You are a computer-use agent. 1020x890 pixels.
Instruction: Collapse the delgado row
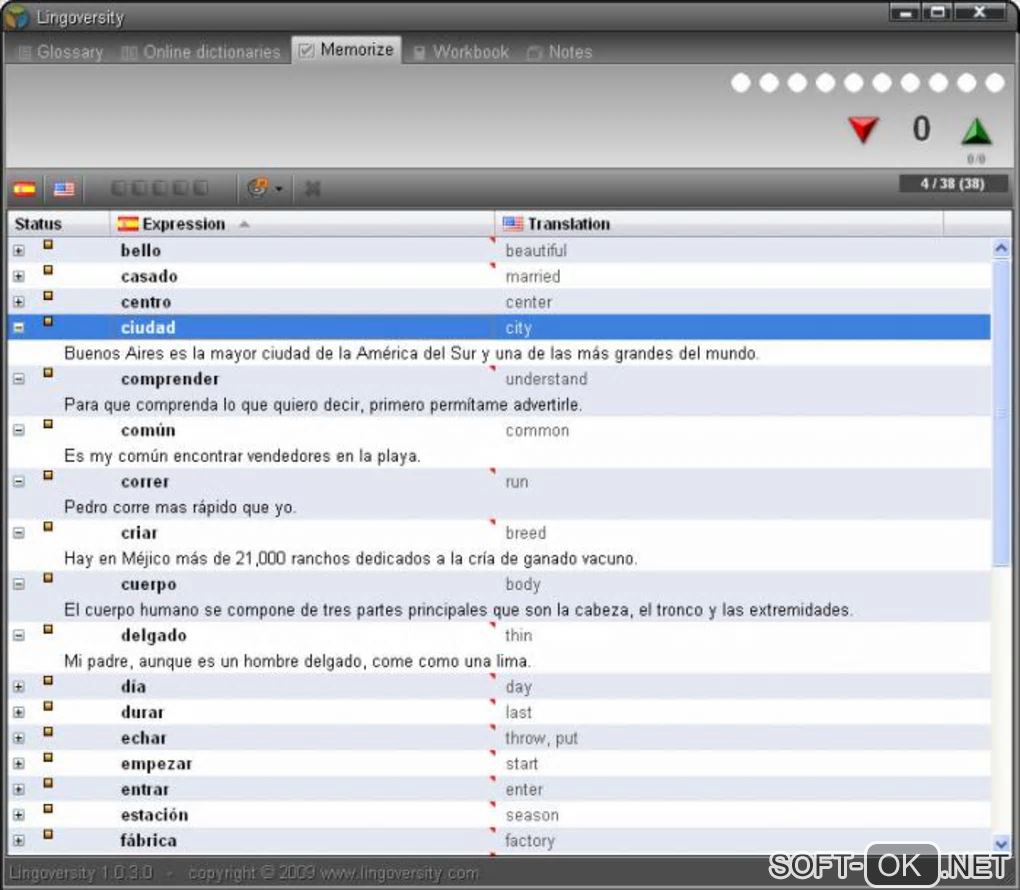[19, 635]
